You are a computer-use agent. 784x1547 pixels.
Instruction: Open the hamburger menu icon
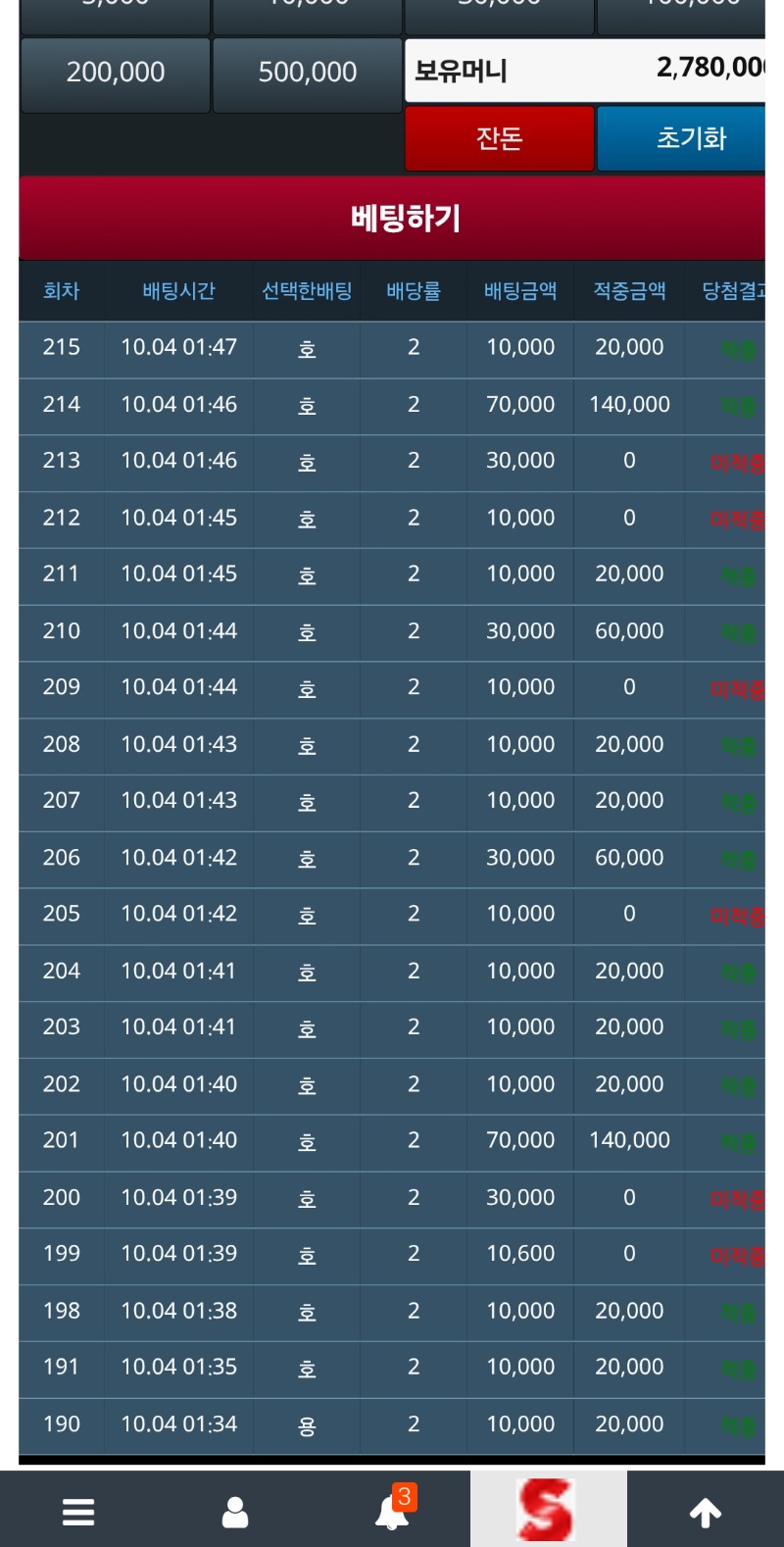point(78,1512)
